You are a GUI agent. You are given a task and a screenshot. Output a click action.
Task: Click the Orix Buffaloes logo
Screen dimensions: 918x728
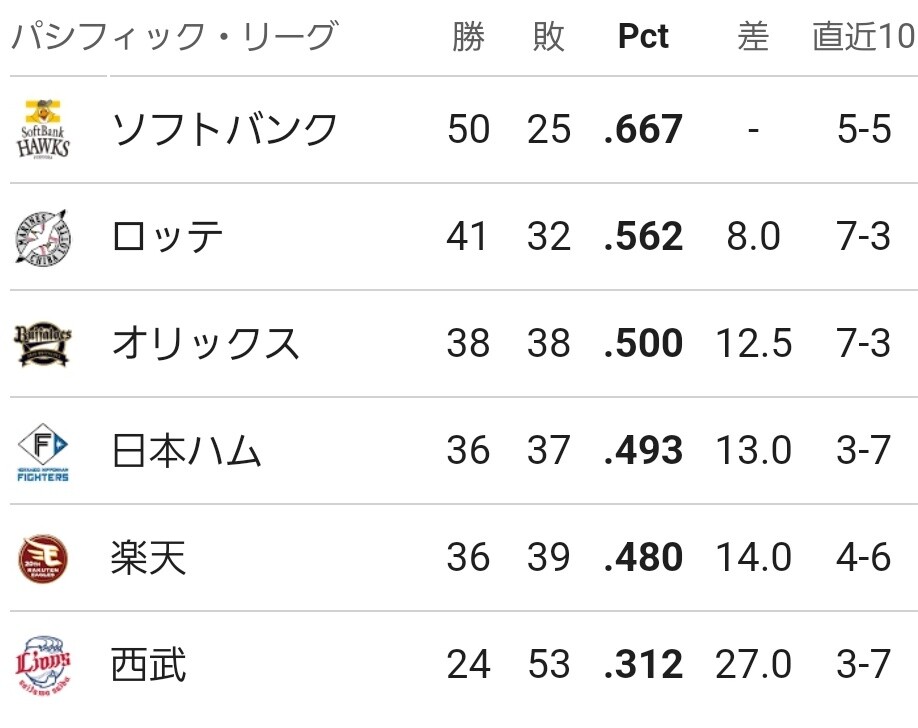click(43, 344)
